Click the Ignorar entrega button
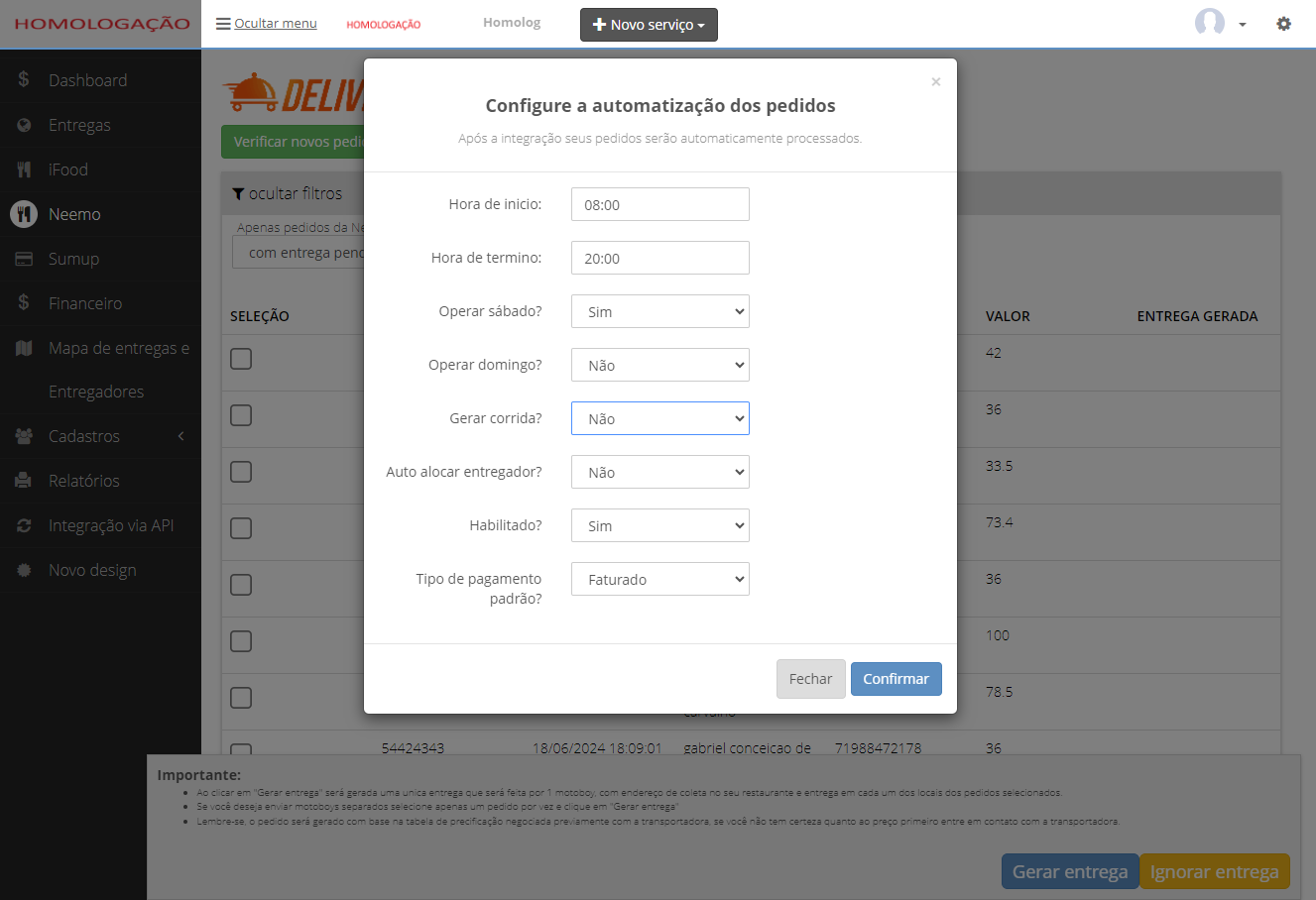The image size is (1316, 900). point(1214,871)
